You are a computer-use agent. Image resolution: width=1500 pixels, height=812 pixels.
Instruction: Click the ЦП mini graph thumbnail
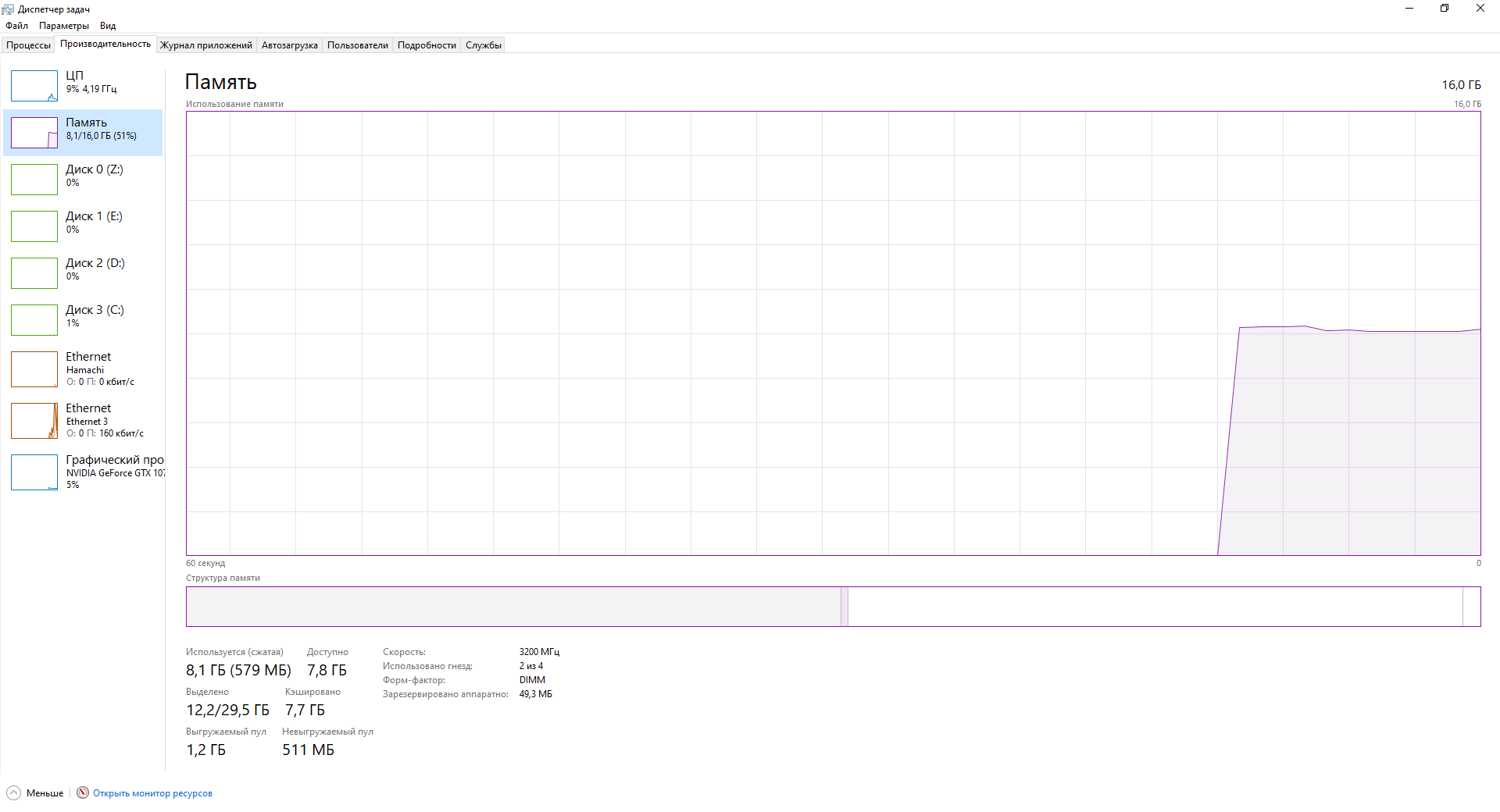34,86
